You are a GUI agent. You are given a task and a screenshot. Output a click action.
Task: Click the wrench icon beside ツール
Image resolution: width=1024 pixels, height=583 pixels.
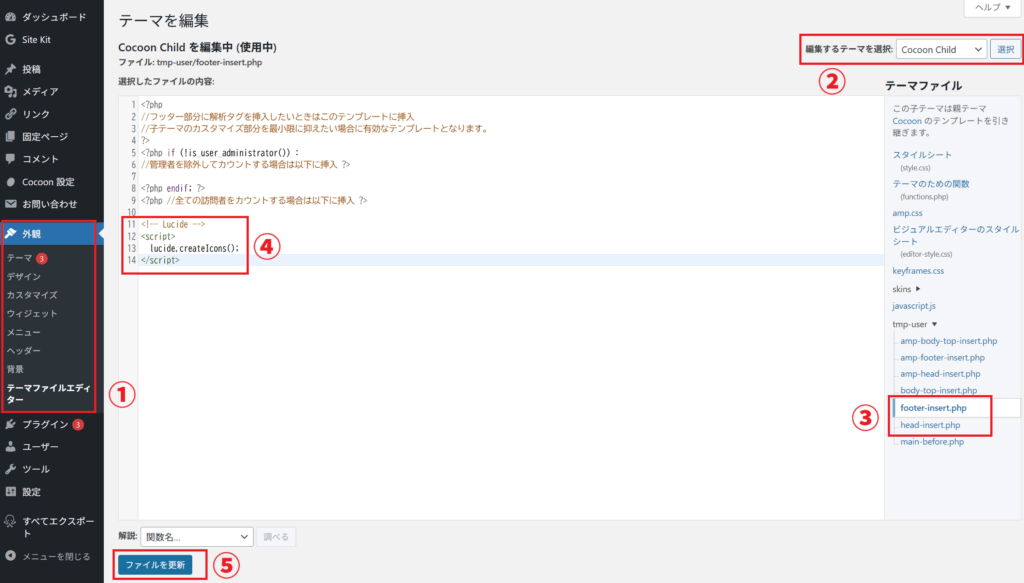[10, 469]
